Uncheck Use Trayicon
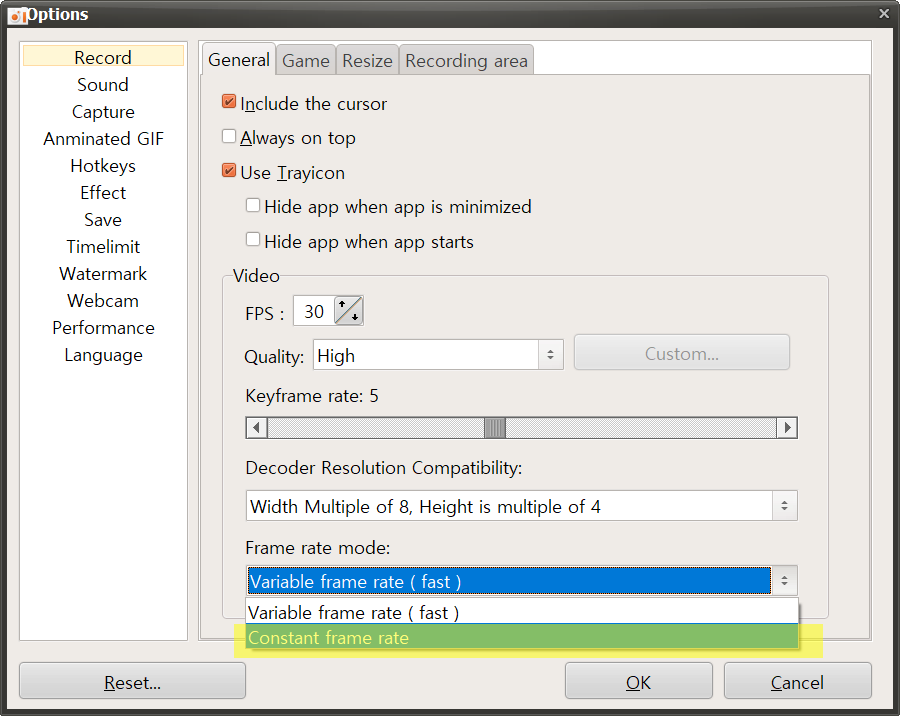 [229, 172]
